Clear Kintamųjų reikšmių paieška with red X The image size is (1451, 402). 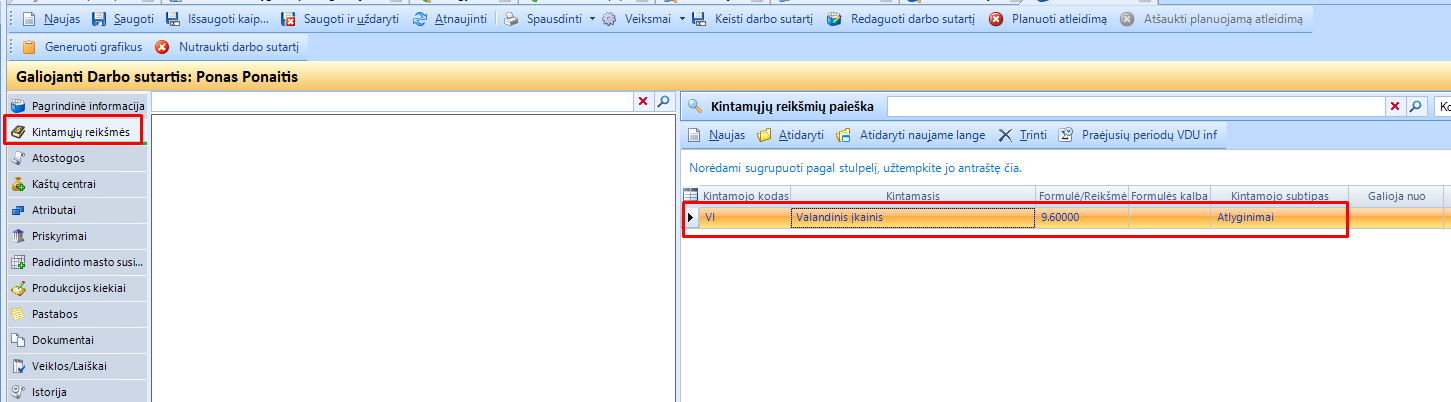click(x=1395, y=106)
